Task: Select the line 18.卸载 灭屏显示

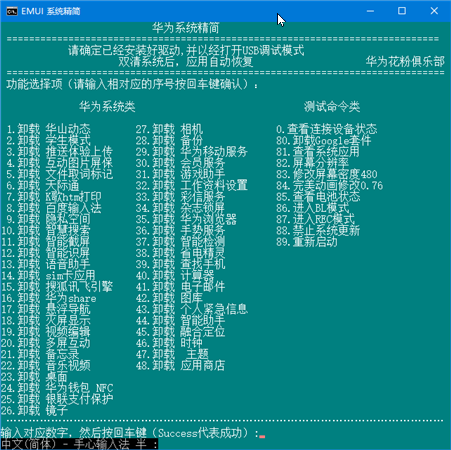Action: (46, 320)
